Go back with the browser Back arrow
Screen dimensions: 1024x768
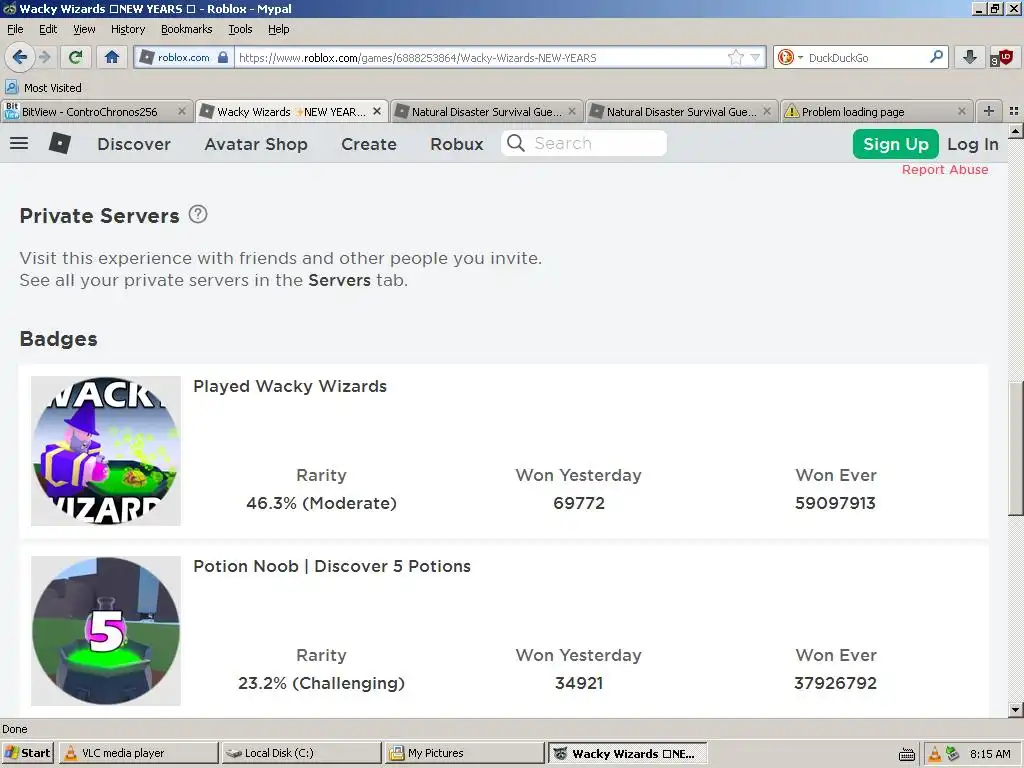(19, 57)
